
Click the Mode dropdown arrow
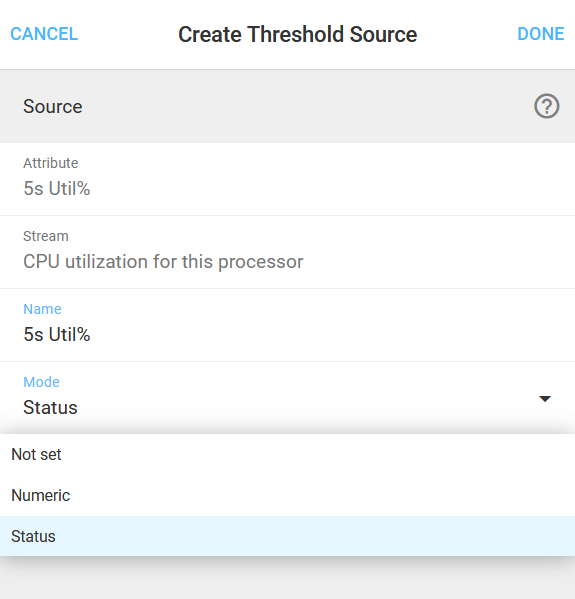coord(544,399)
